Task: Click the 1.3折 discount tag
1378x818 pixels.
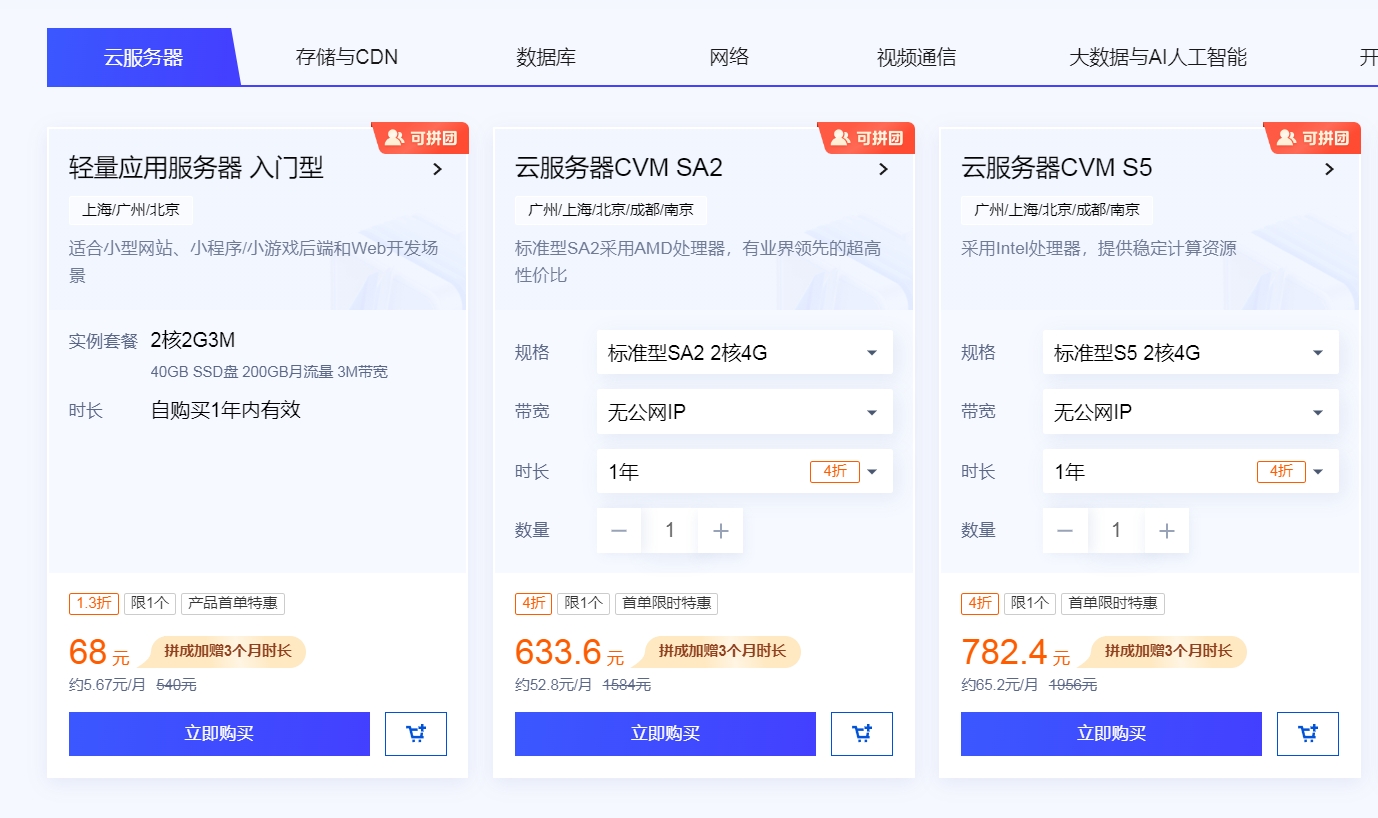Action: [x=94, y=604]
